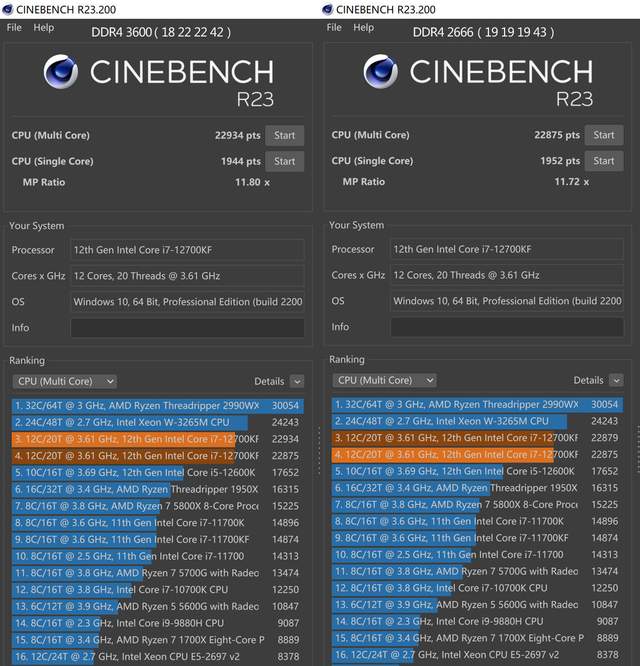Expand the Details arrow in right window
Viewport: 640px width, 666px height.
point(616,380)
